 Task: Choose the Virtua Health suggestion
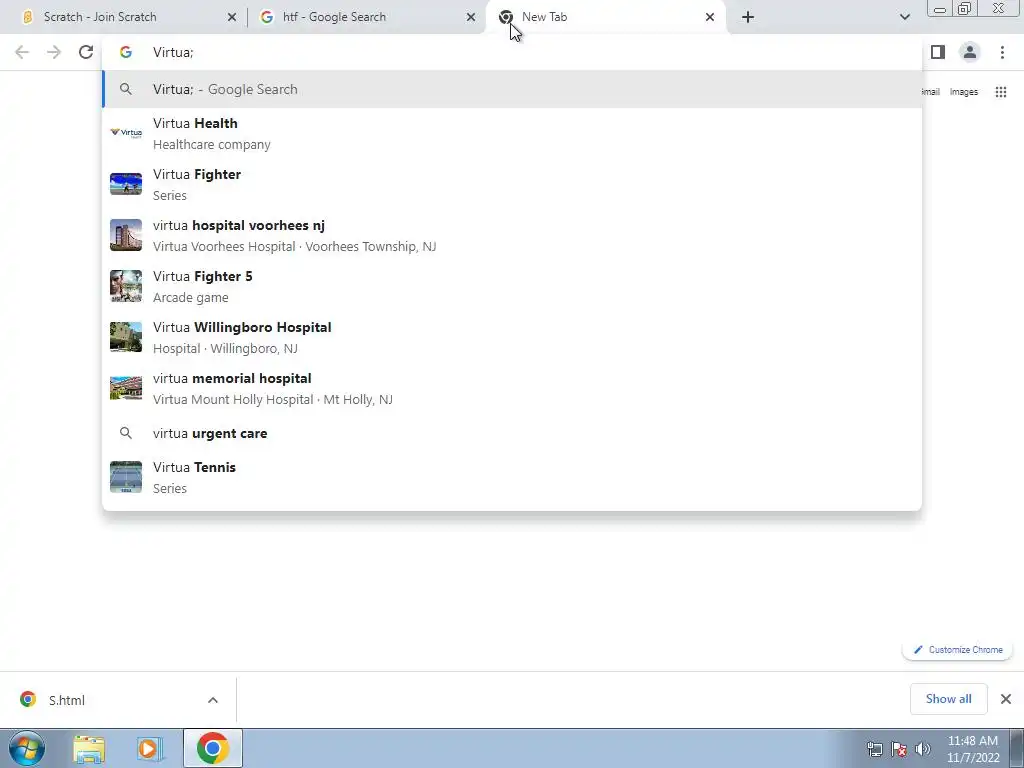click(512, 133)
